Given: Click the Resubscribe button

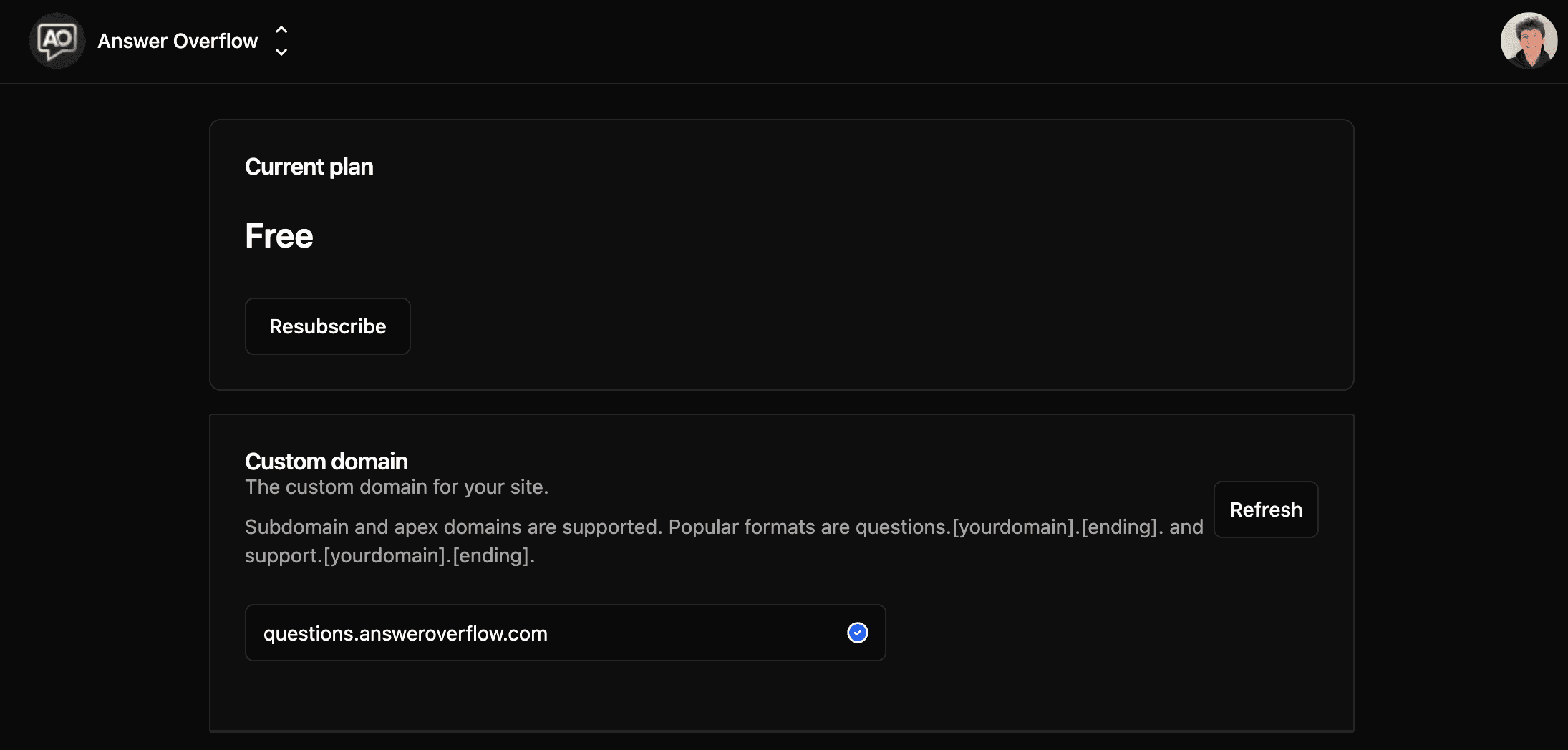Looking at the screenshot, I should click(327, 326).
